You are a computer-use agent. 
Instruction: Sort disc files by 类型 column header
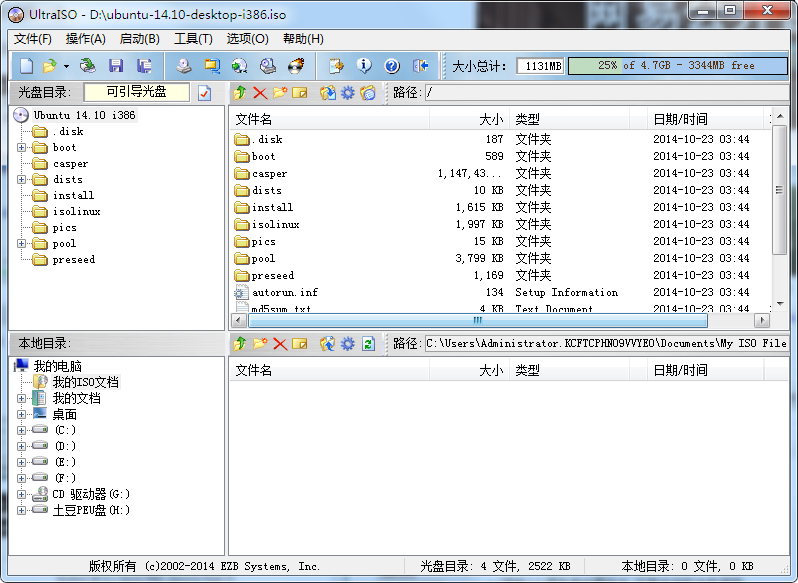(x=569, y=120)
